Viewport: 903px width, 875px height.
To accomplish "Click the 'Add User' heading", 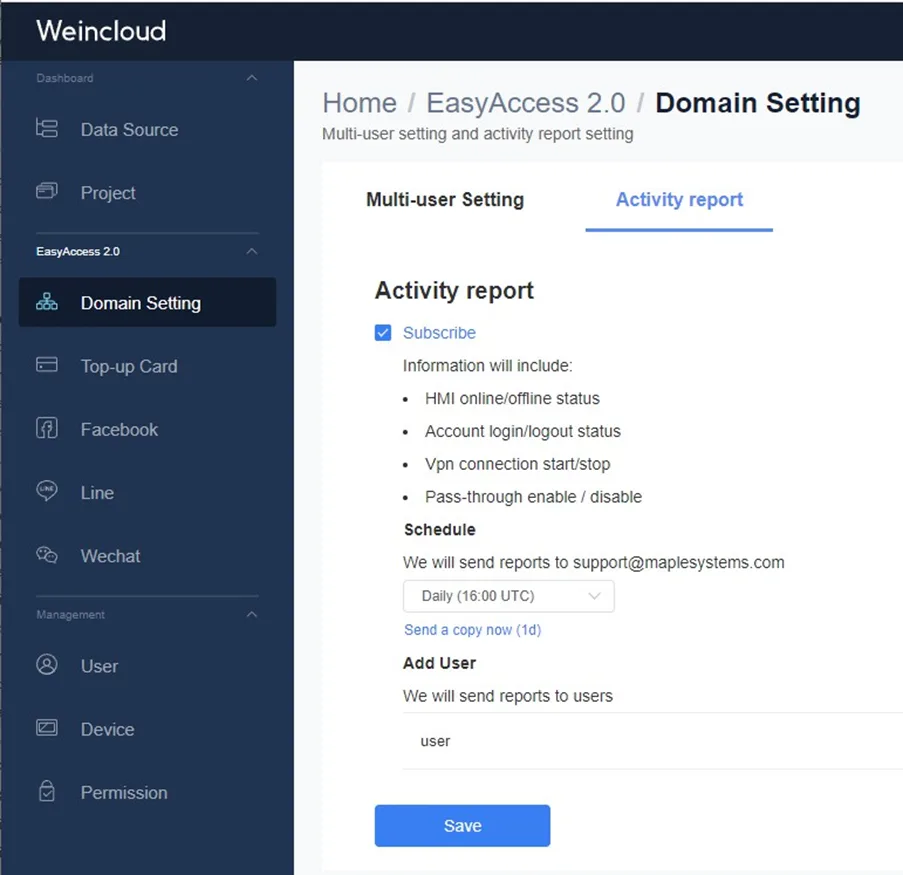I will coord(439,663).
